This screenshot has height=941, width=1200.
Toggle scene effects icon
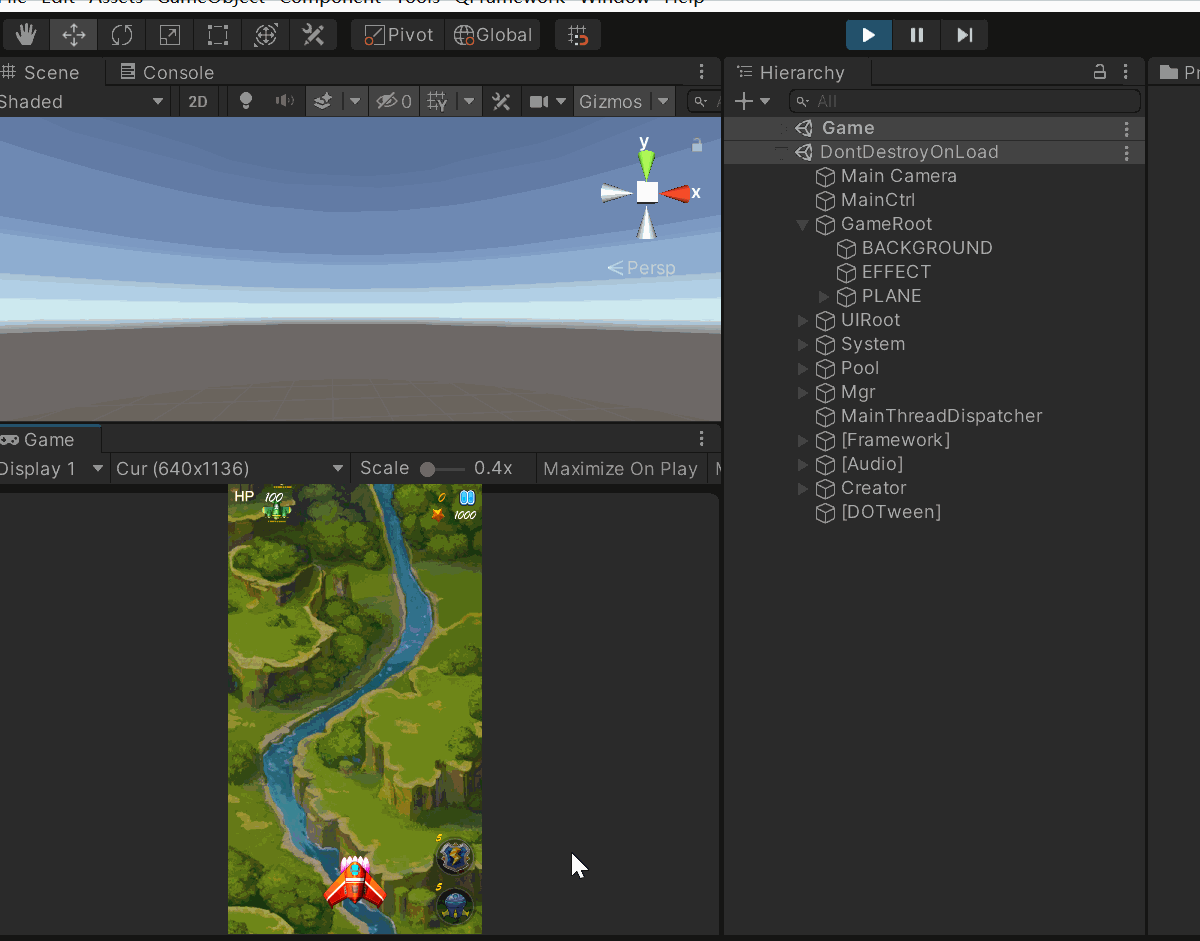(x=323, y=101)
